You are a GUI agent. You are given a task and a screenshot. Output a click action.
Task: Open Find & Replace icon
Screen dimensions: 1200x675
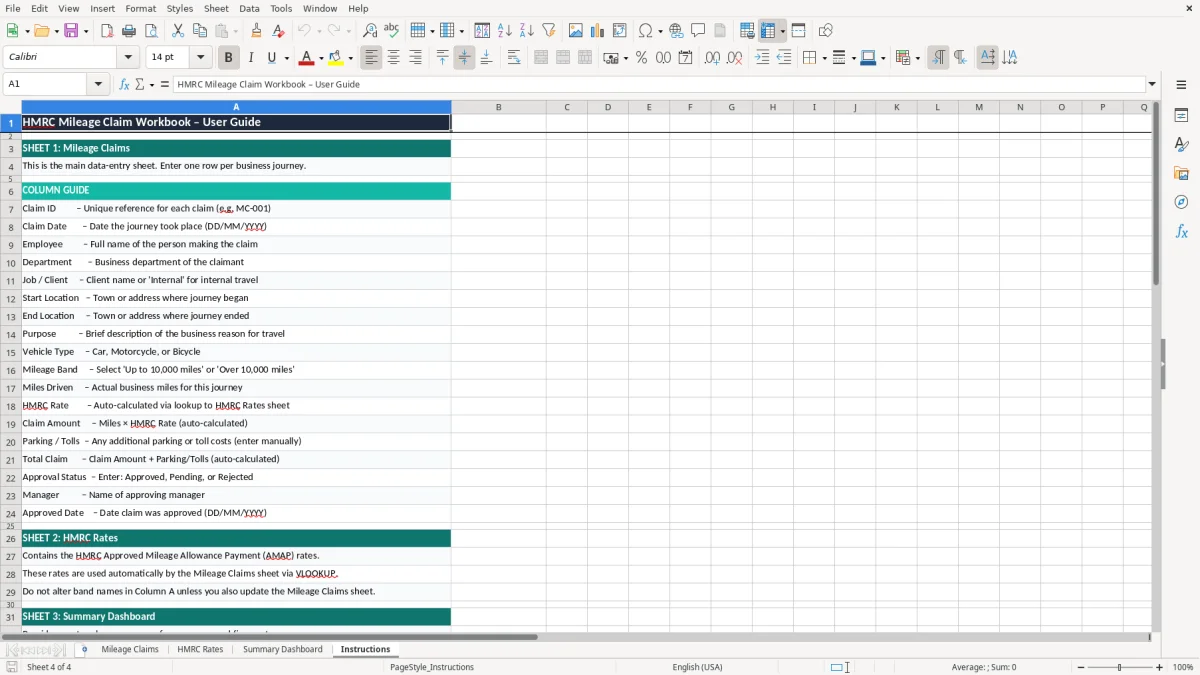point(370,31)
